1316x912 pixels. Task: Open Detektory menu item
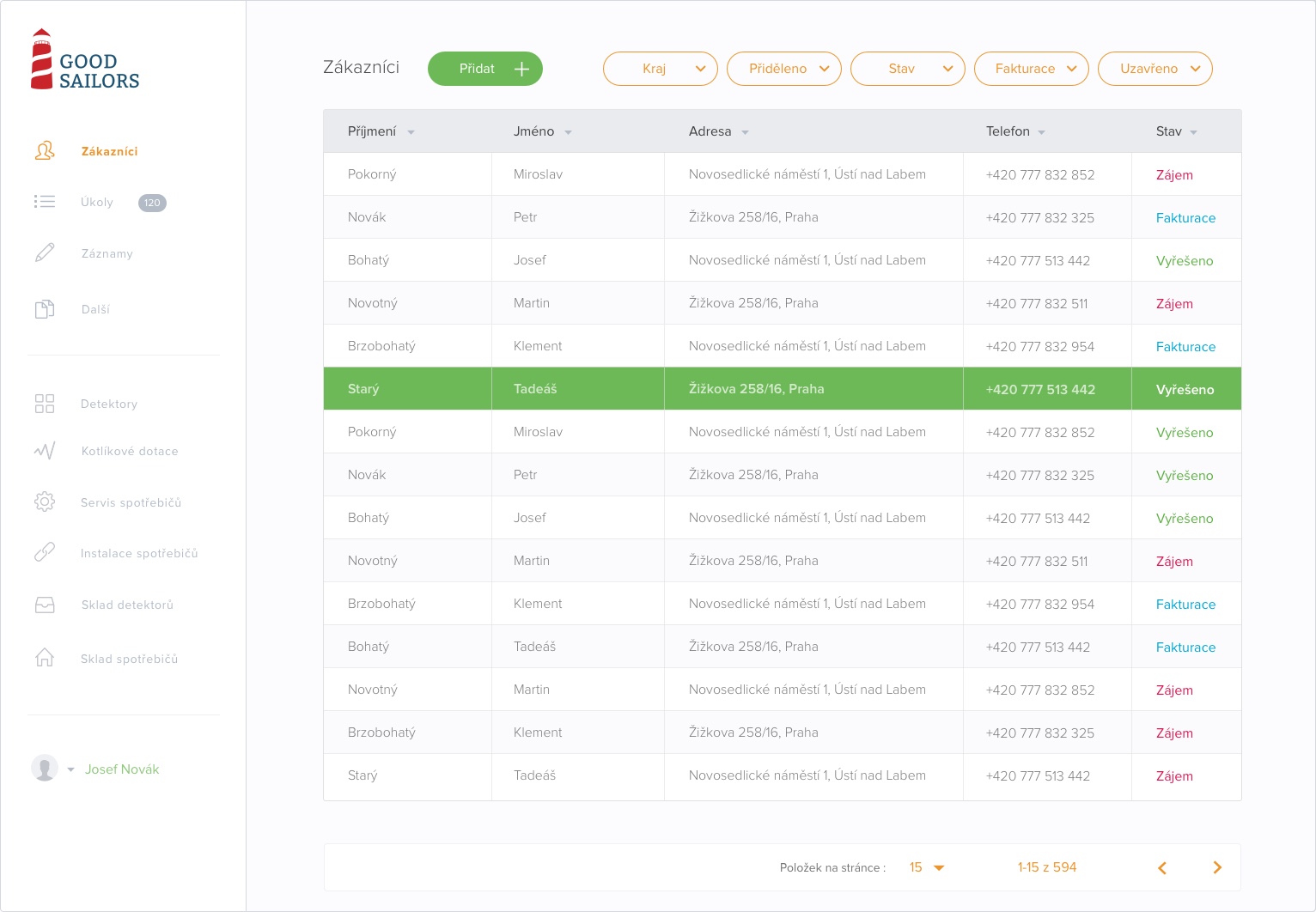click(x=109, y=404)
